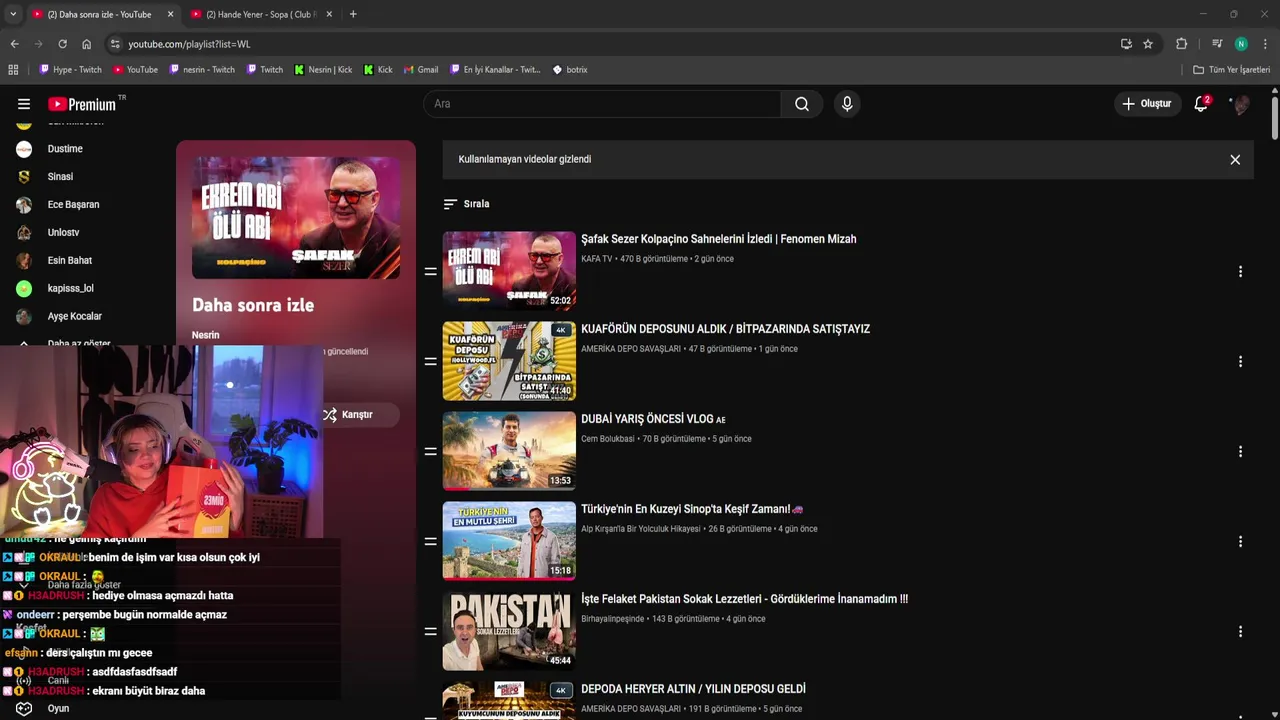
Task: Grab the drag handle of Sinop video row
Action: [x=430, y=542]
